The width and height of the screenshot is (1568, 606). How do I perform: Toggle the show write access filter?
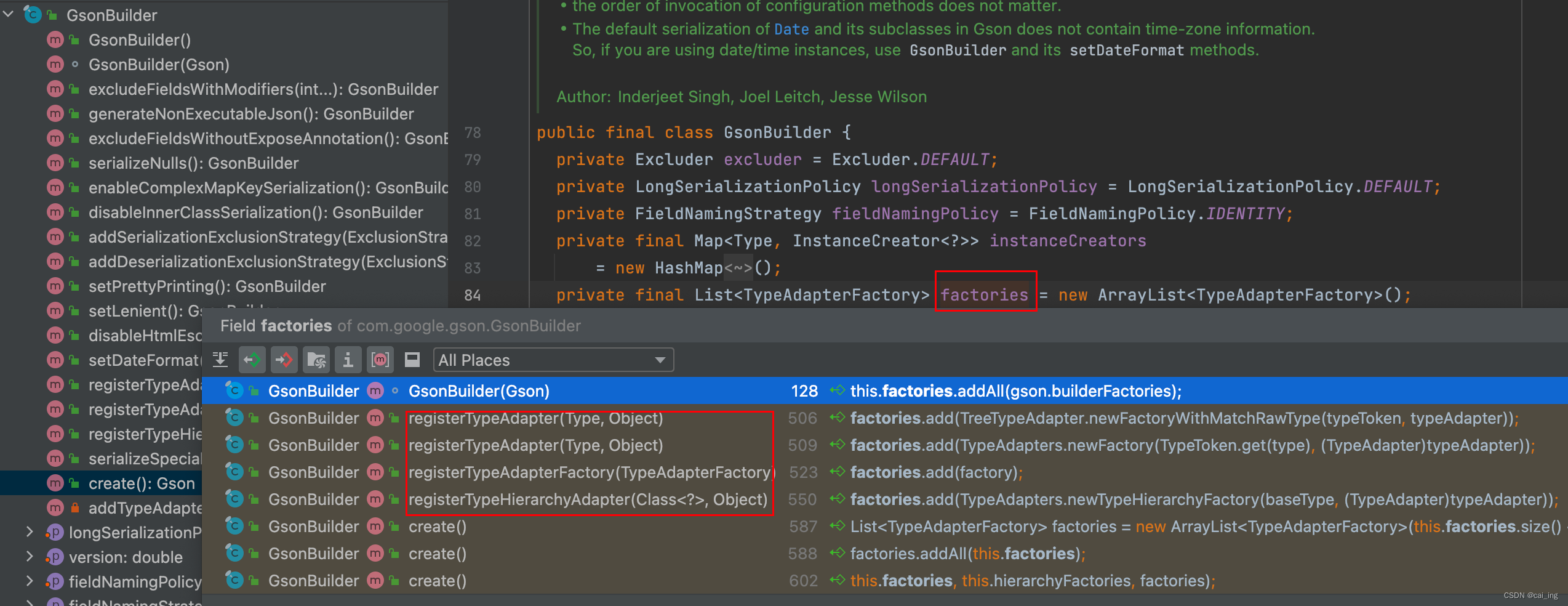(x=284, y=360)
